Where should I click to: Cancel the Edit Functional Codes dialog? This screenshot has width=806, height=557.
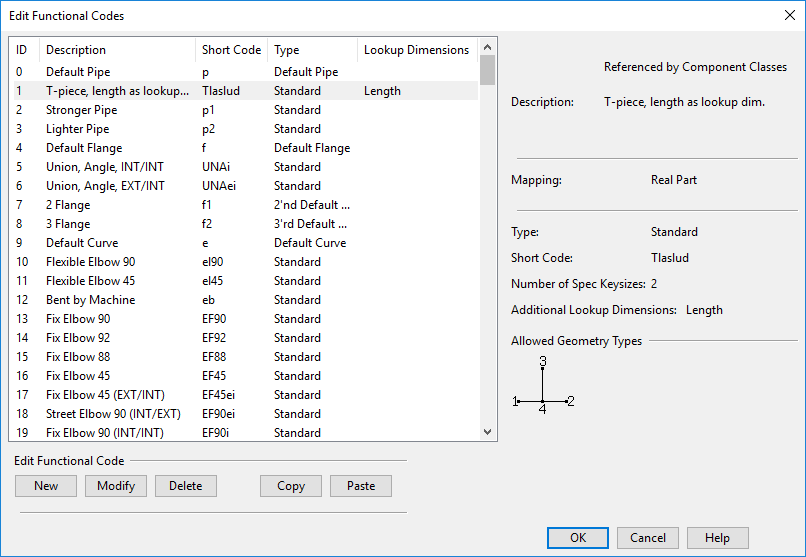pyautogui.click(x=648, y=538)
